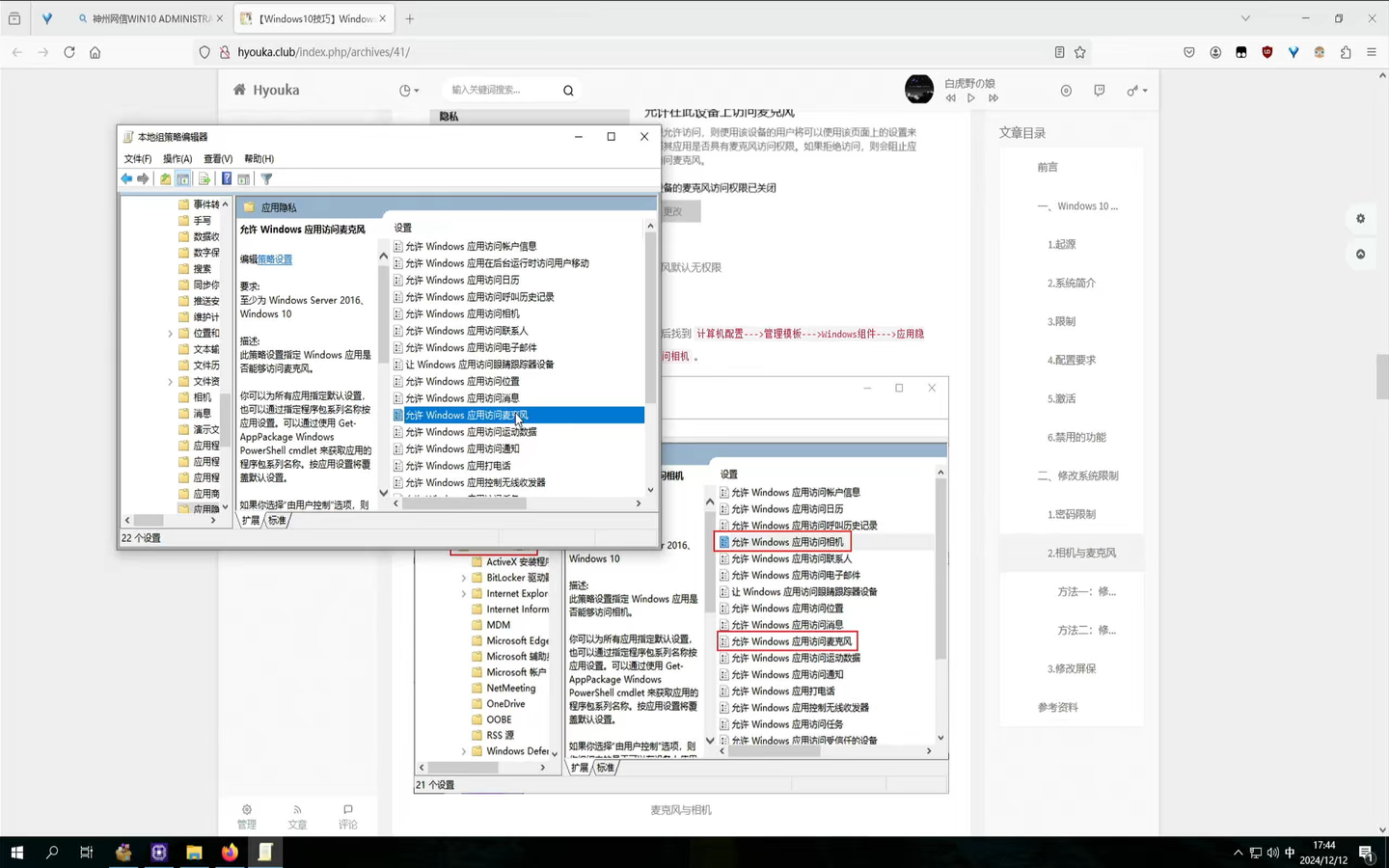This screenshot has height=868, width=1389.
Task: Click the 管理 button at page bottom
Action: (x=247, y=817)
